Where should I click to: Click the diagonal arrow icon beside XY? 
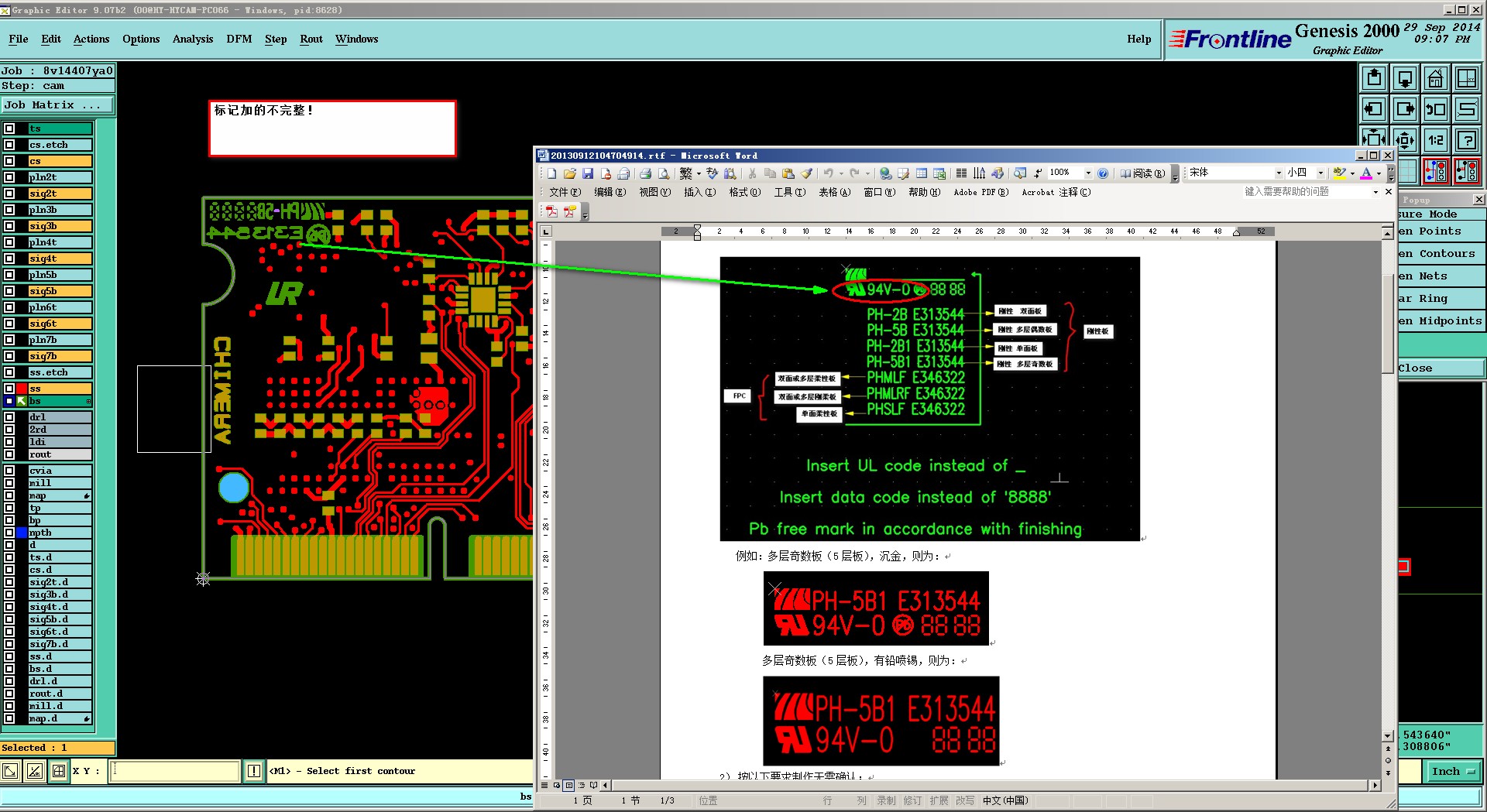pos(11,771)
